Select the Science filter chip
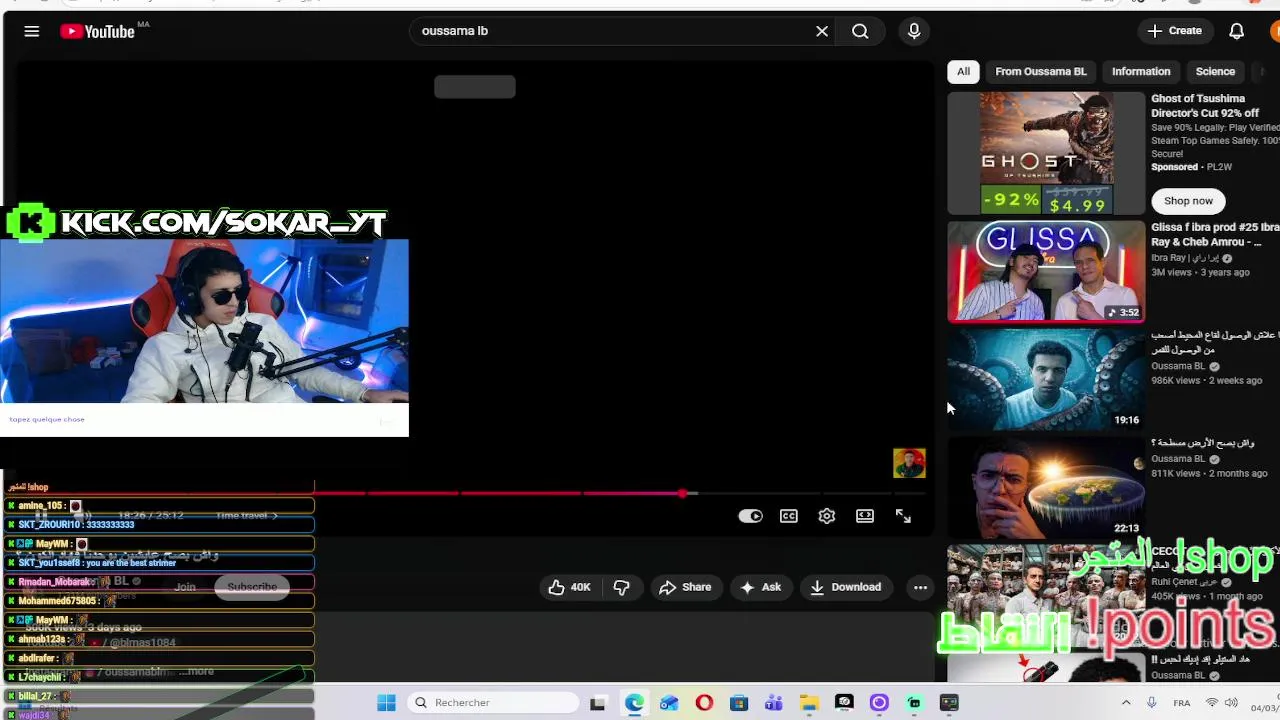 [1215, 71]
